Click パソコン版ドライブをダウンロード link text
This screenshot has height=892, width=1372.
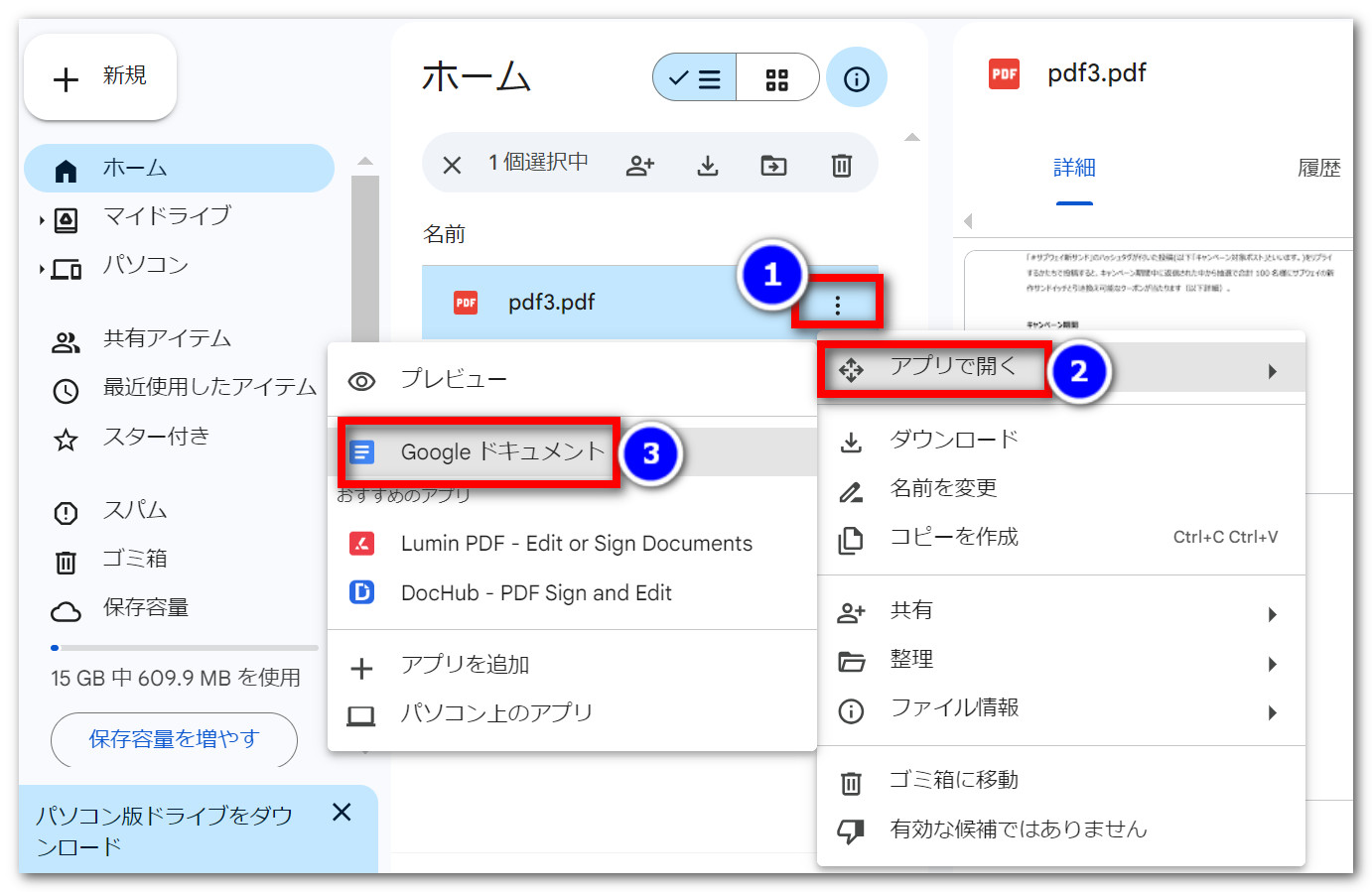(164, 831)
